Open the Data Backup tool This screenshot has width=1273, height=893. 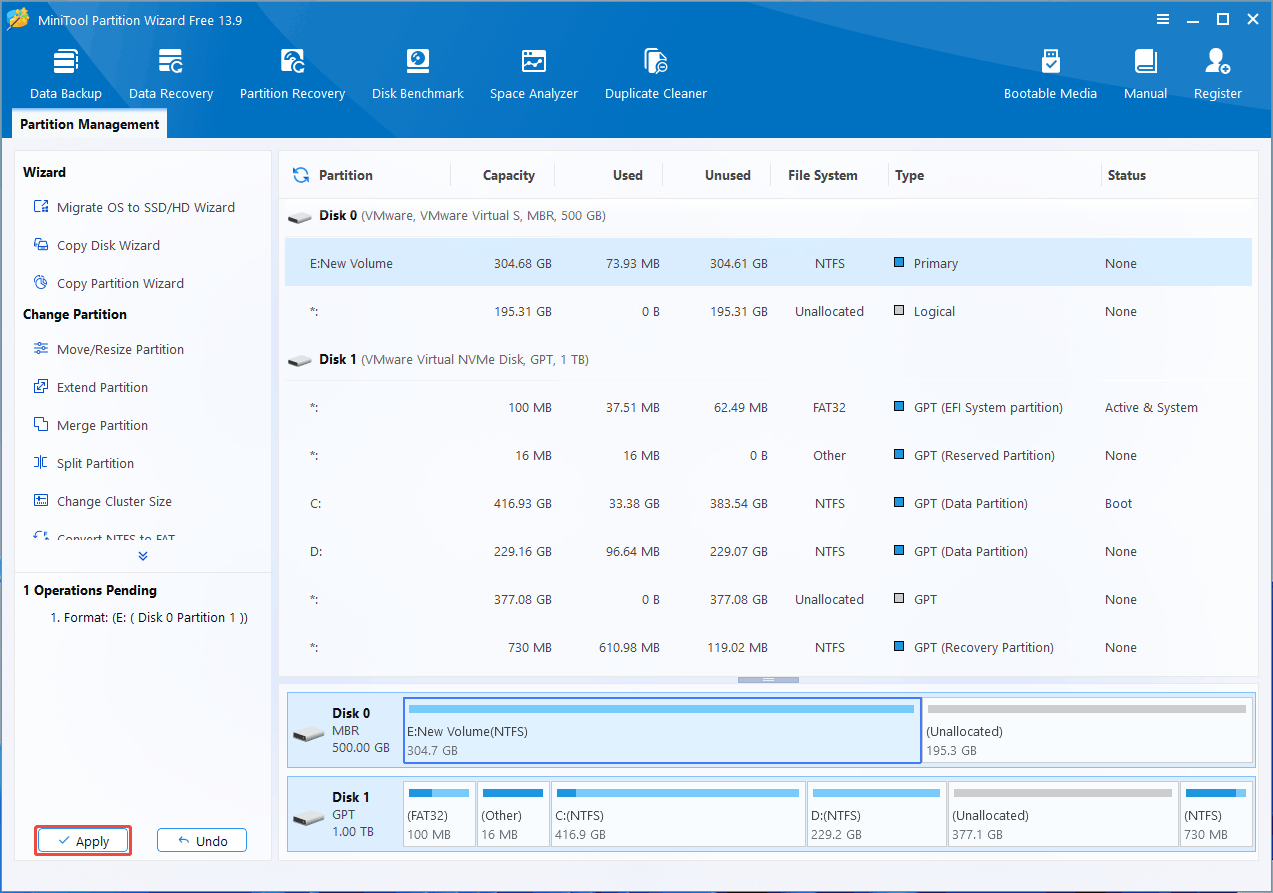click(x=66, y=74)
